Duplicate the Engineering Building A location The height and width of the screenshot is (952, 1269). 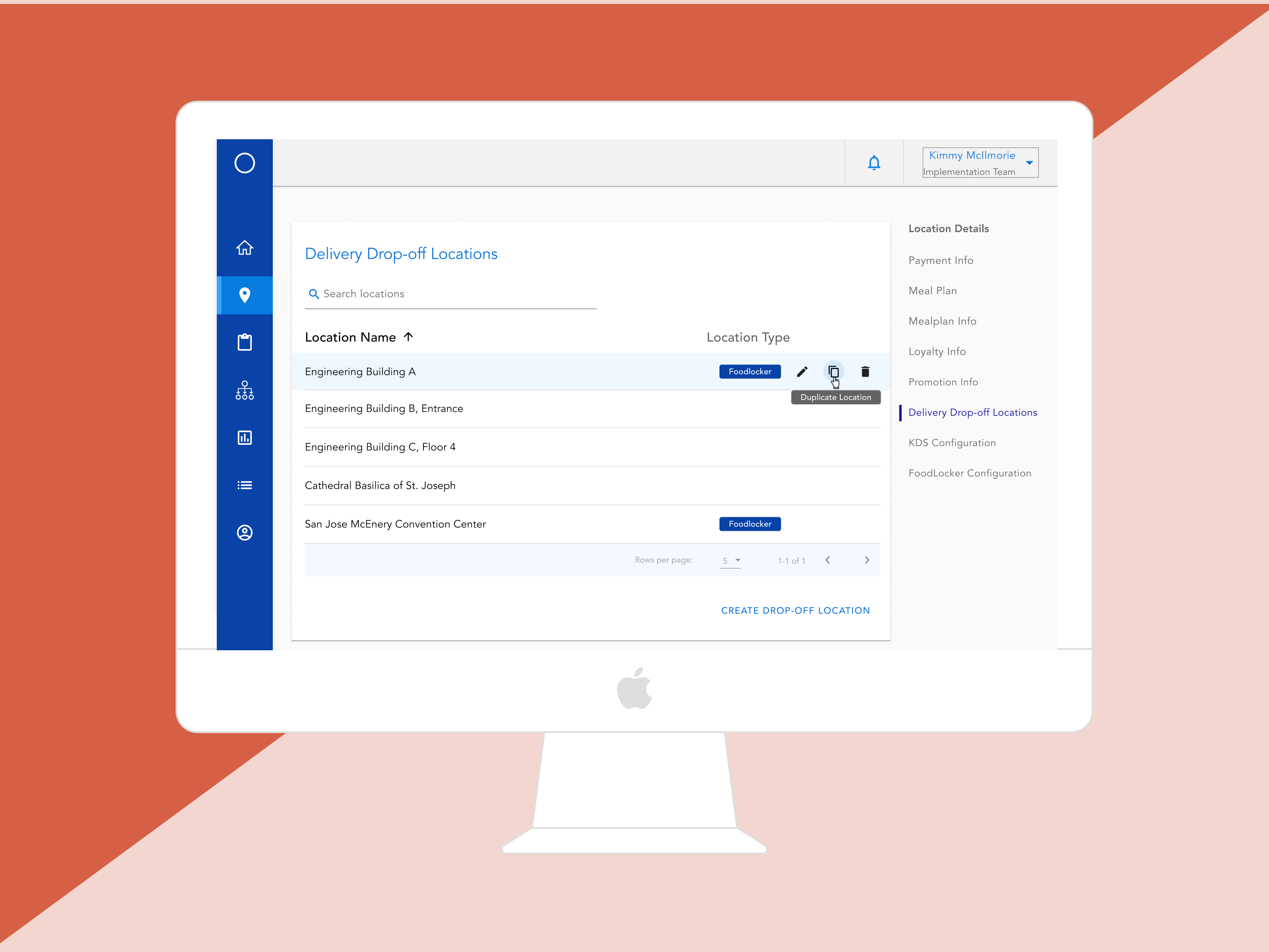(x=834, y=372)
